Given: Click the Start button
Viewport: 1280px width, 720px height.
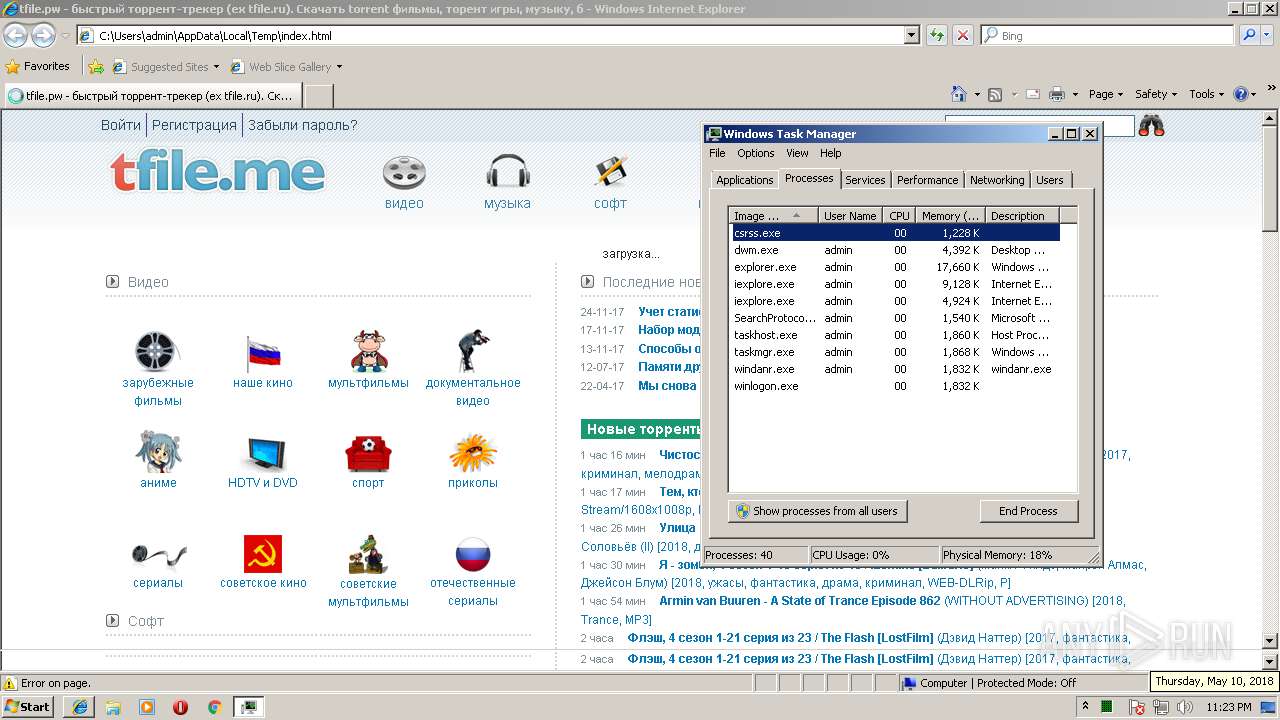Looking at the screenshot, I should click(x=28, y=707).
